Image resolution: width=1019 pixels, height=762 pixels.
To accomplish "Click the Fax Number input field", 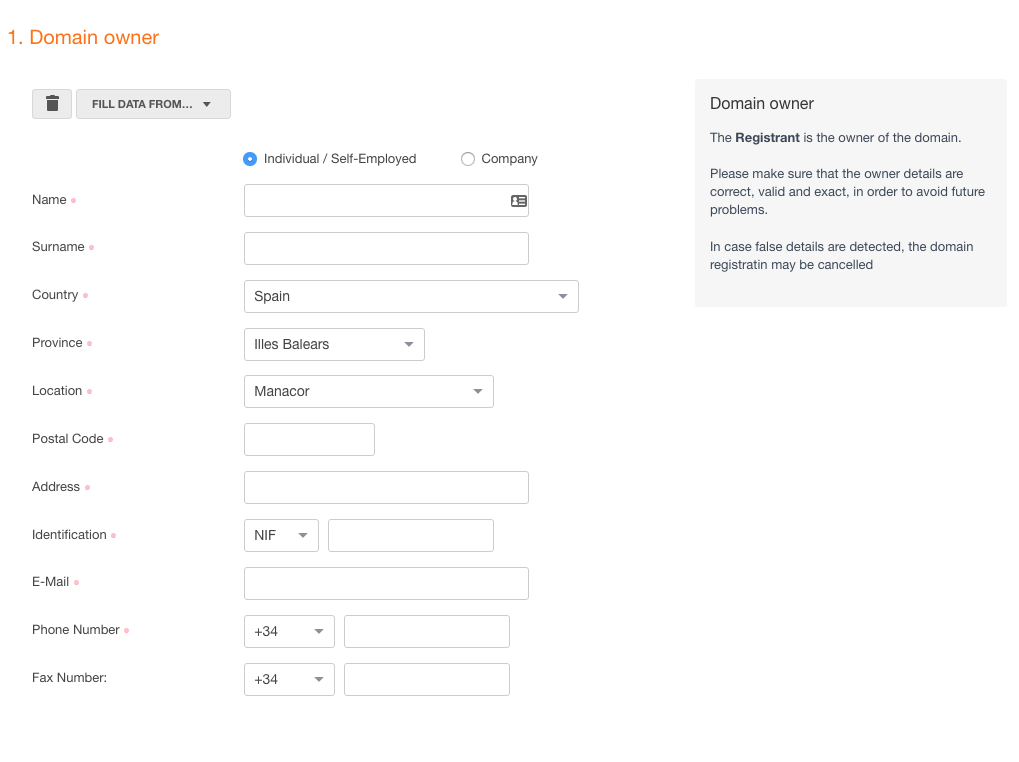I will 426,679.
